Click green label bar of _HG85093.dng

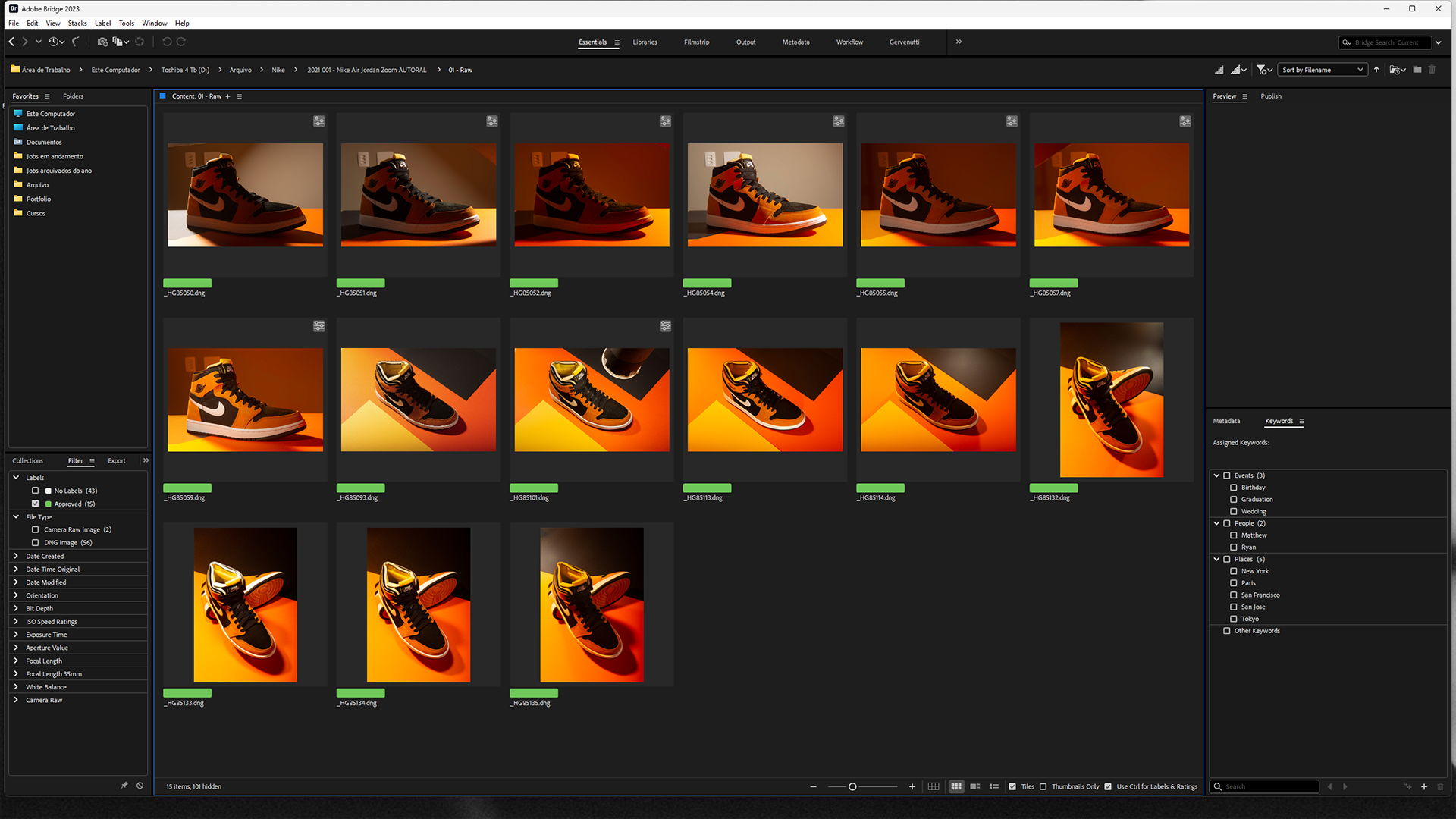(361, 488)
